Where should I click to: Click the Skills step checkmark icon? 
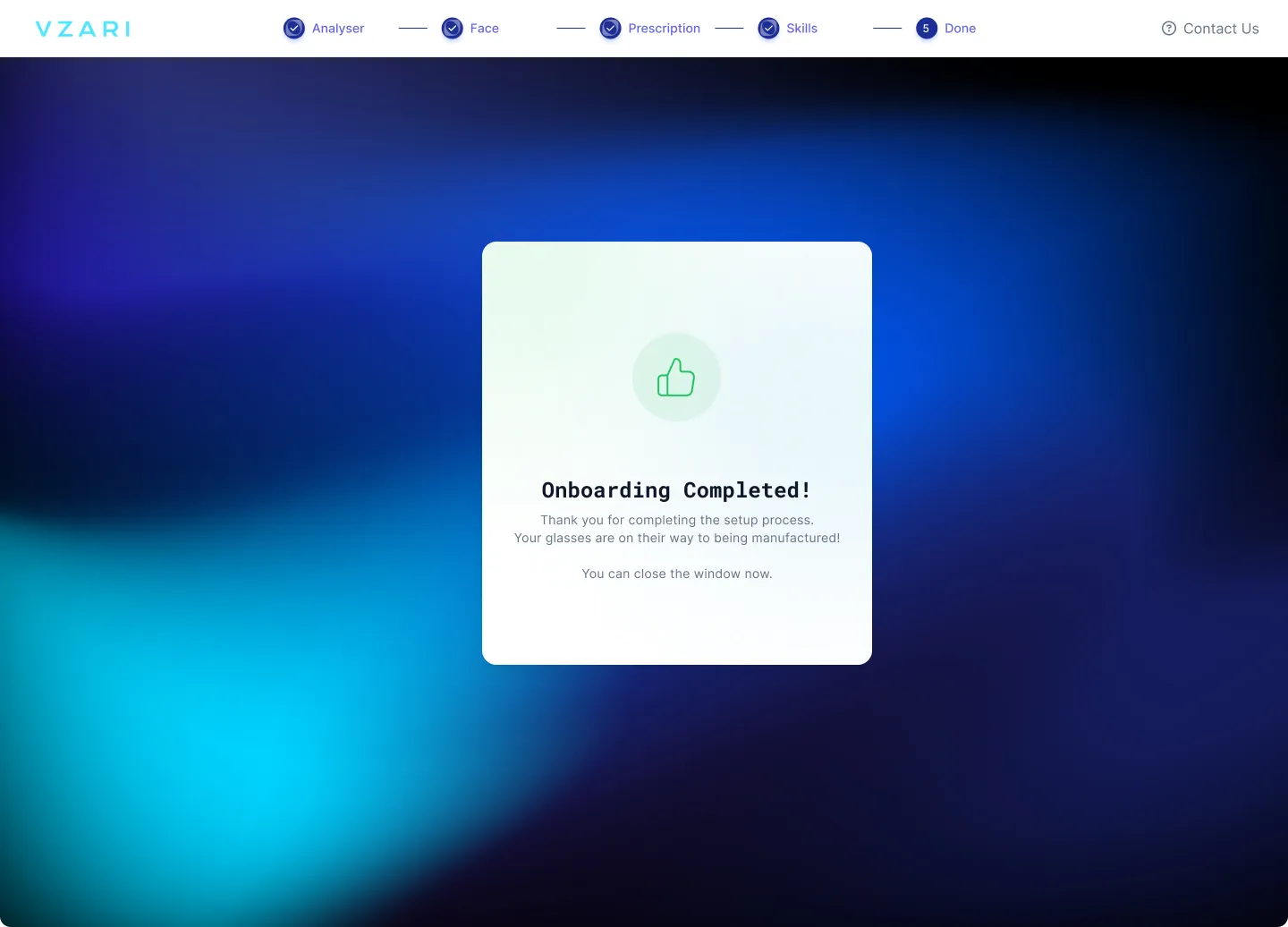768,29
